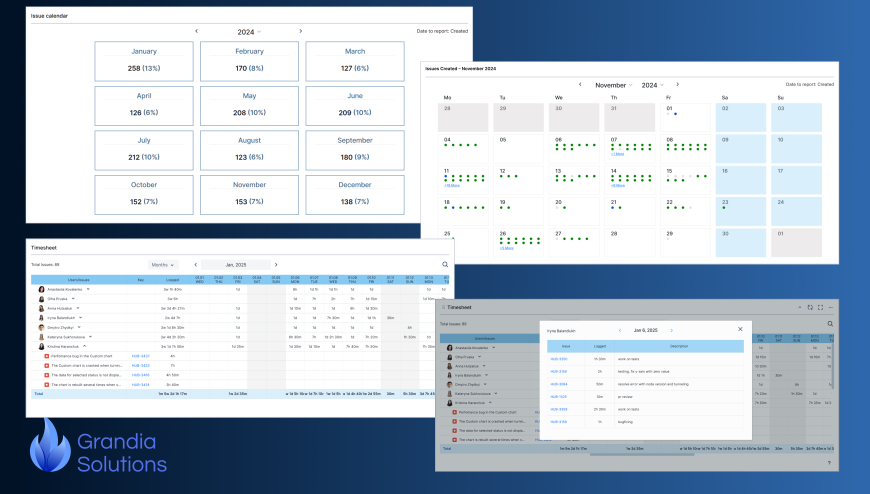
Task: Open the November card showing 153 (7%)
Action: (x=249, y=195)
